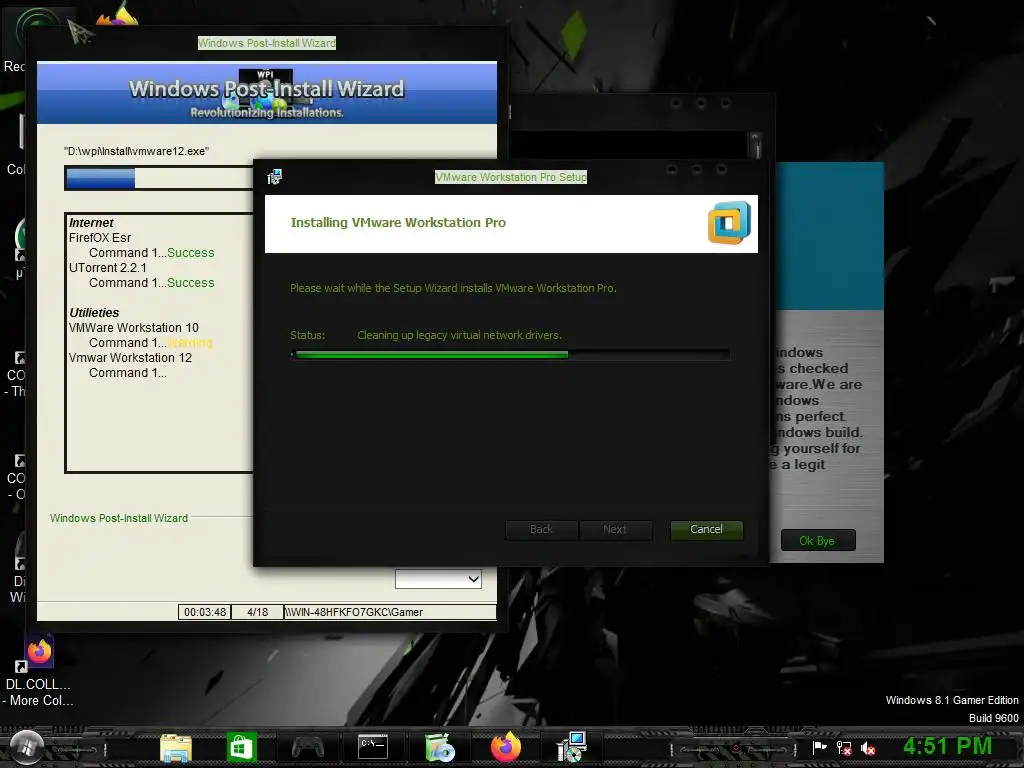Click the status text about legacy network drivers
This screenshot has height=768, width=1024.
coord(459,335)
